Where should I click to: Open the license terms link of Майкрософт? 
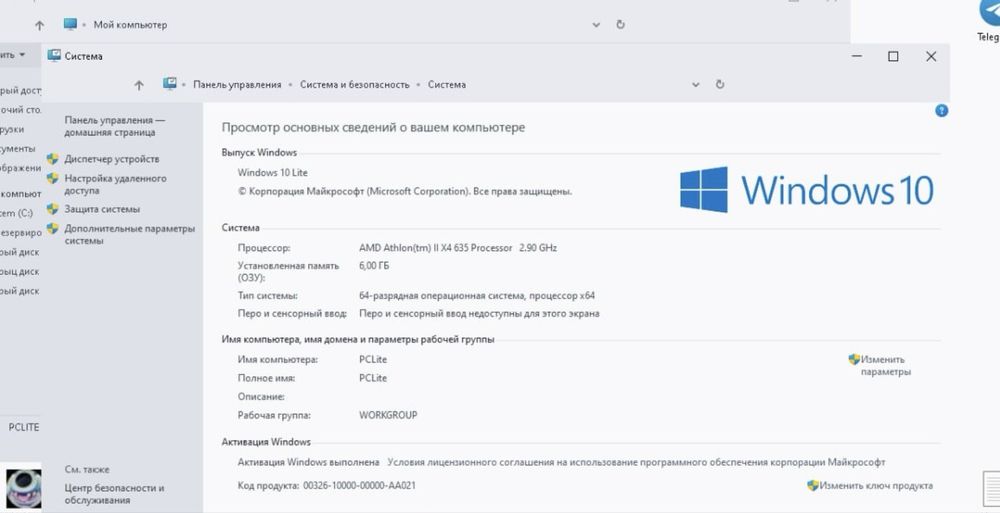point(636,462)
